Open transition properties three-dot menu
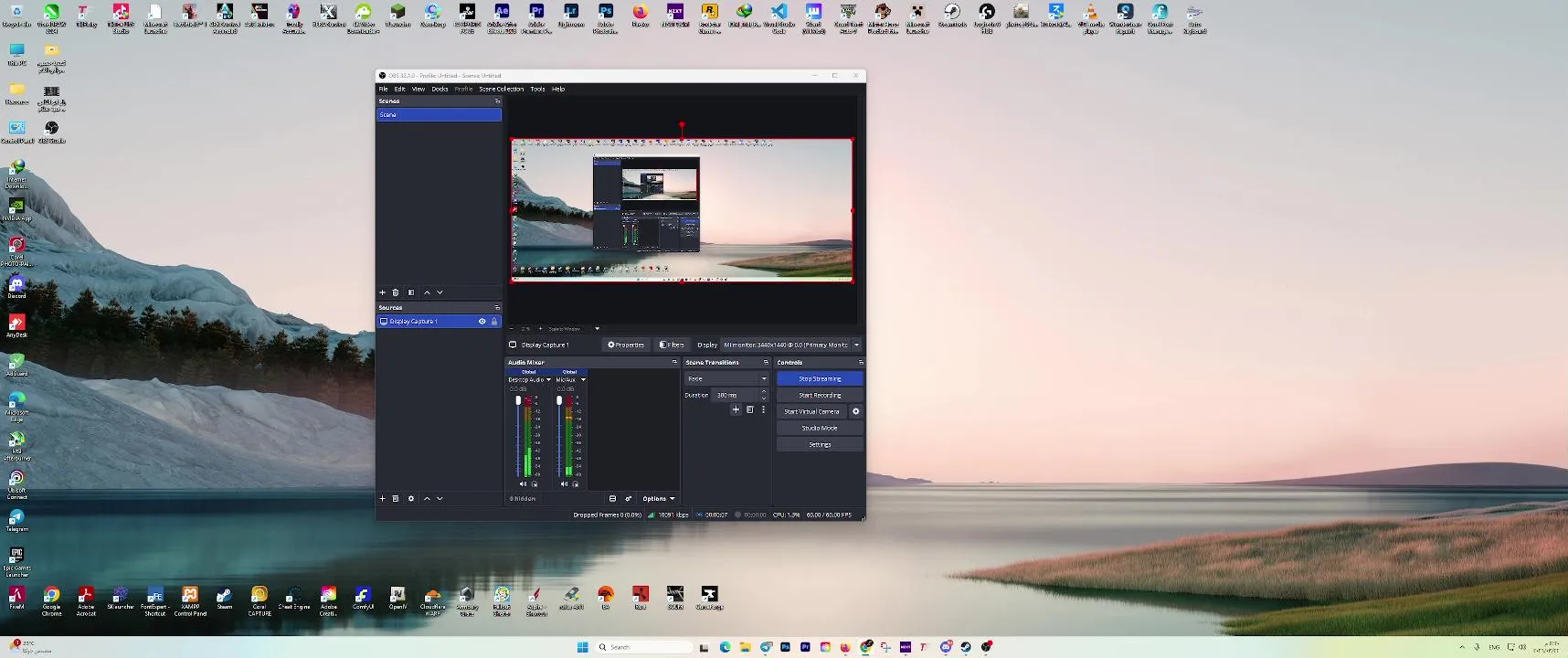1568x658 pixels. tap(763, 409)
